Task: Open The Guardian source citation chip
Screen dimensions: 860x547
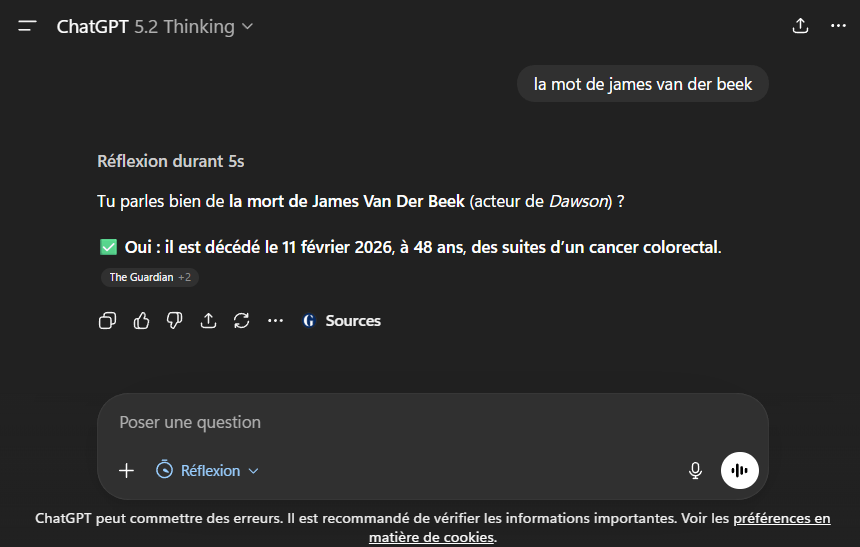Action: coord(150,277)
